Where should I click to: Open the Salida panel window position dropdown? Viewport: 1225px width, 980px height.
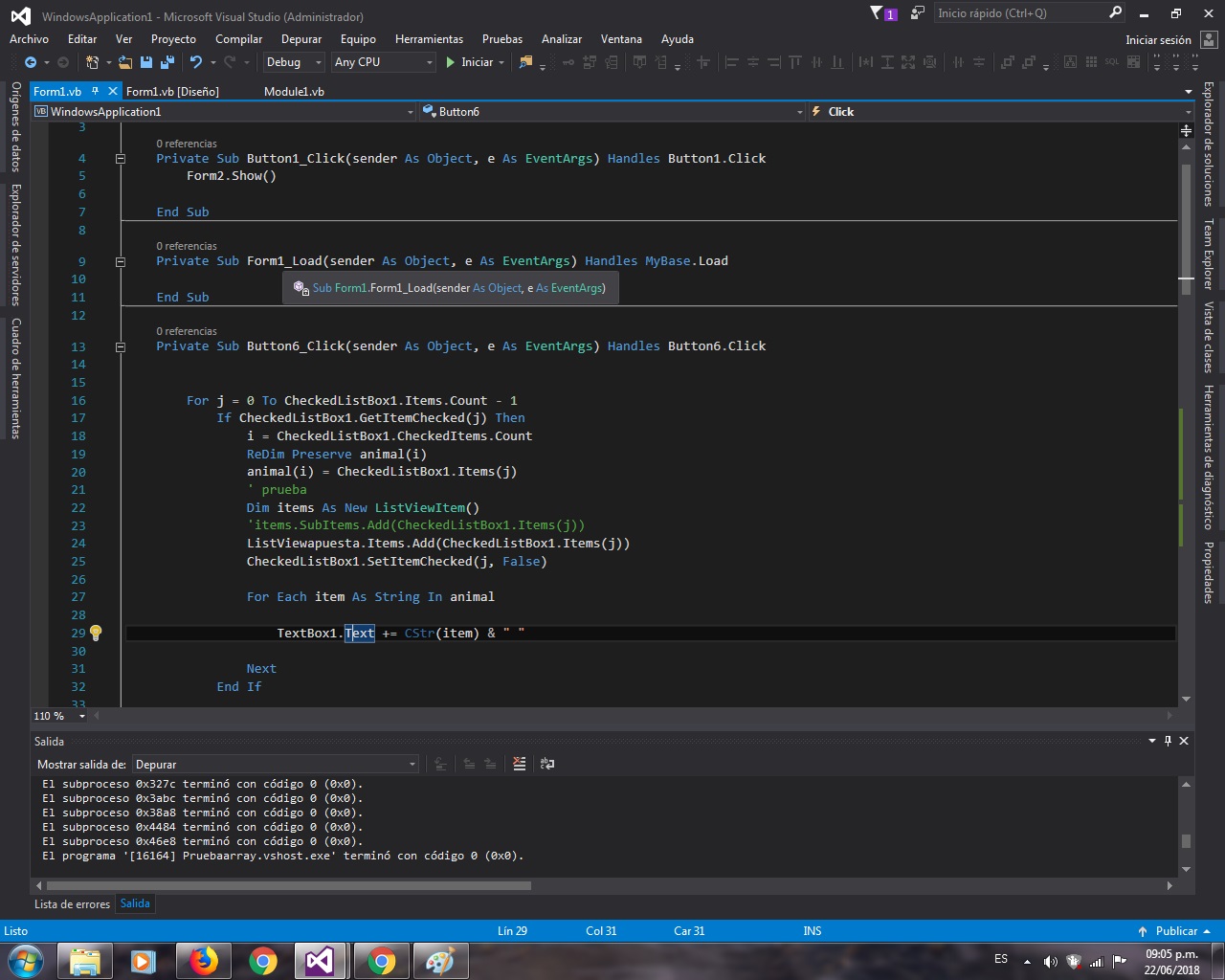click(1152, 741)
